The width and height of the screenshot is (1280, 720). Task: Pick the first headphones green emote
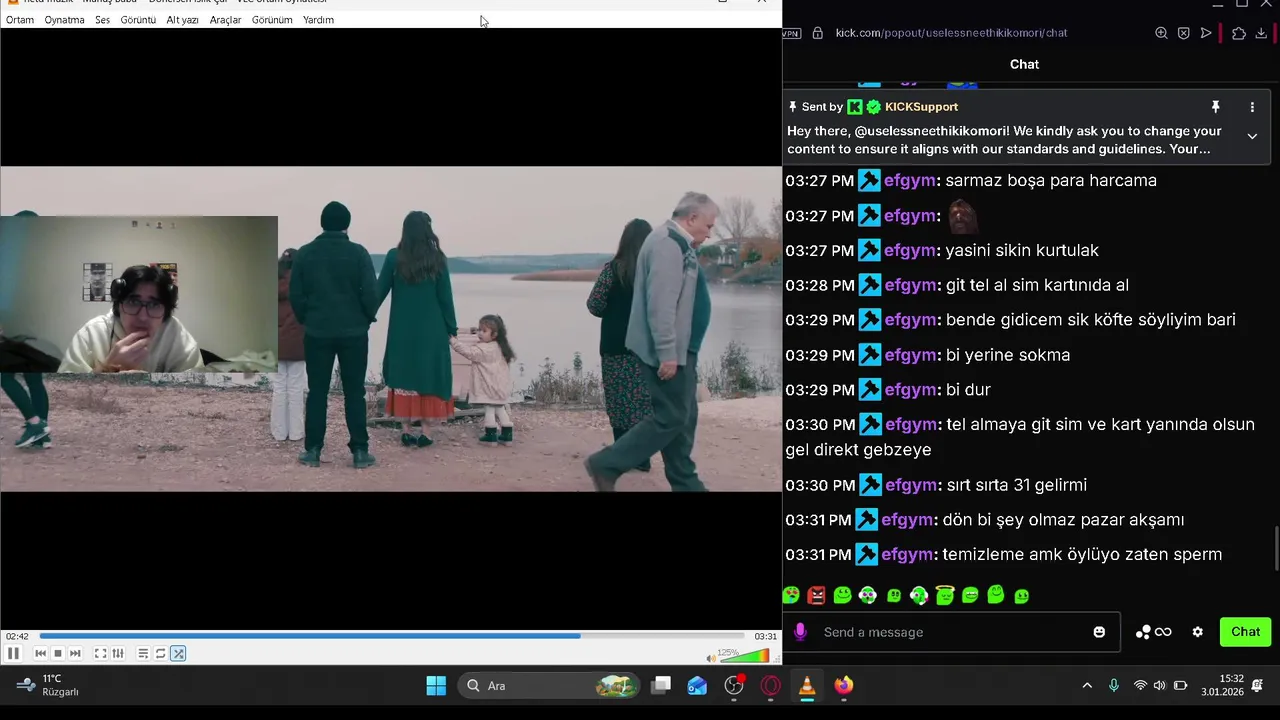click(x=867, y=595)
